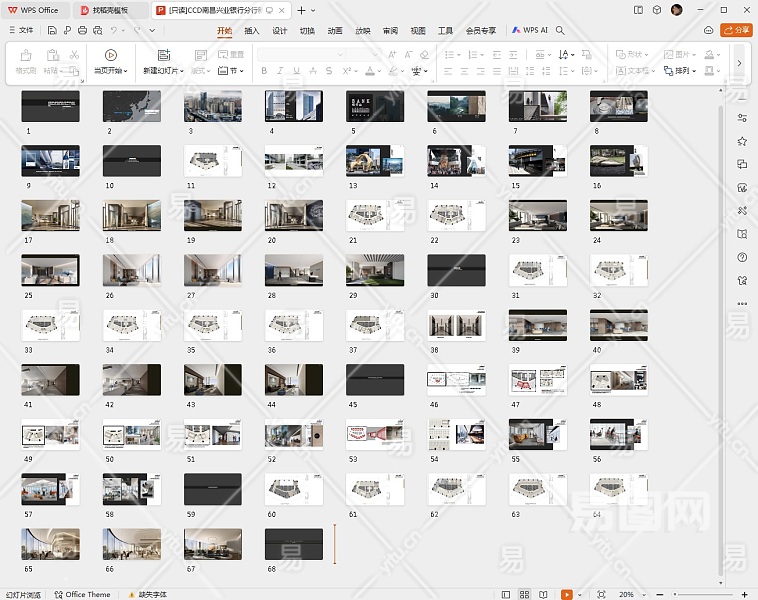Open the 插入 ribbon tab
The image size is (758, 600).
point(252,30)
